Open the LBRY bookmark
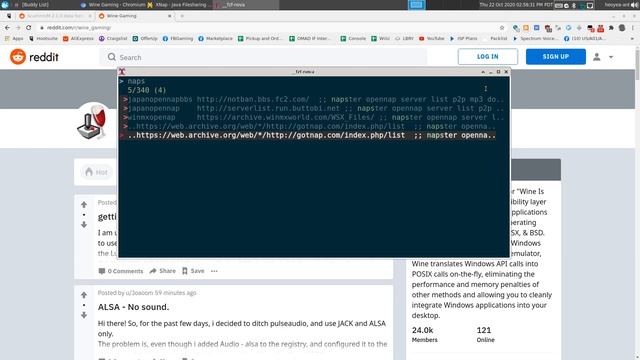 (x=404, y=38)
